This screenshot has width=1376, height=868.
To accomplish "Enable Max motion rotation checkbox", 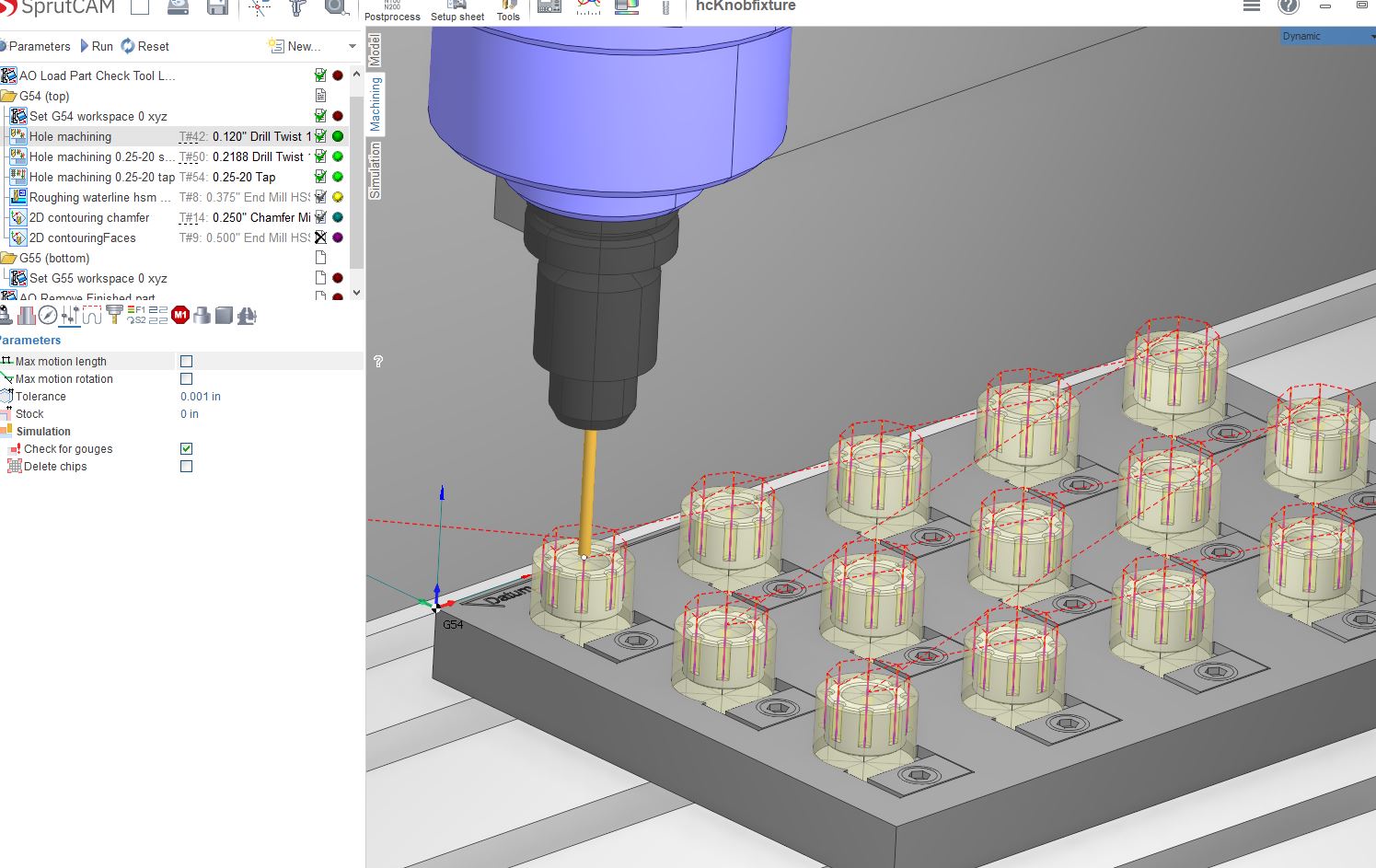I will click(187, 379).
